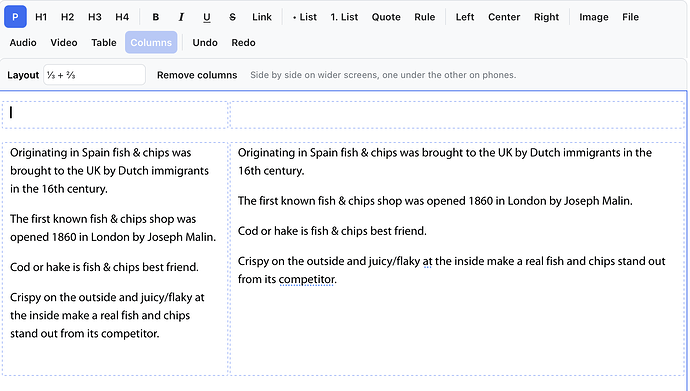The width and height of the screenshot is (690, 391).
Task: Place cursor in empty top-right column cell
Action: [457, 115]
